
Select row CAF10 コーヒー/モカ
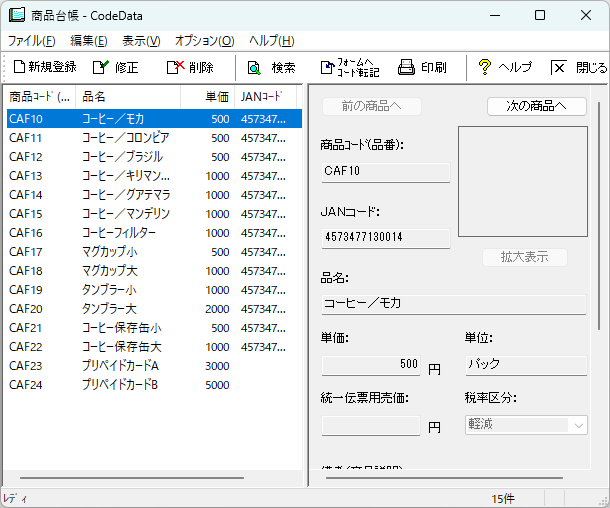click(x=154, y=119)
